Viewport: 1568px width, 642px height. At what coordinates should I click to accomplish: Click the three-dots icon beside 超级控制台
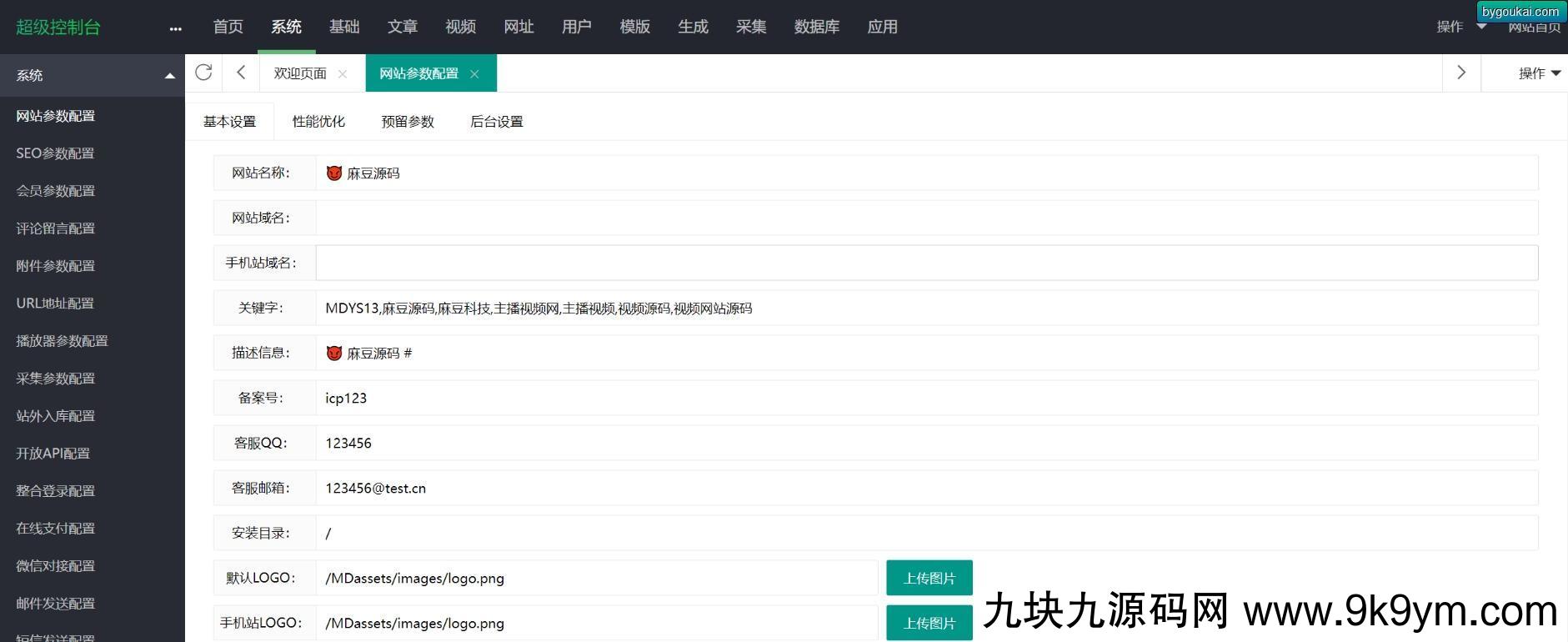(175, 28)
